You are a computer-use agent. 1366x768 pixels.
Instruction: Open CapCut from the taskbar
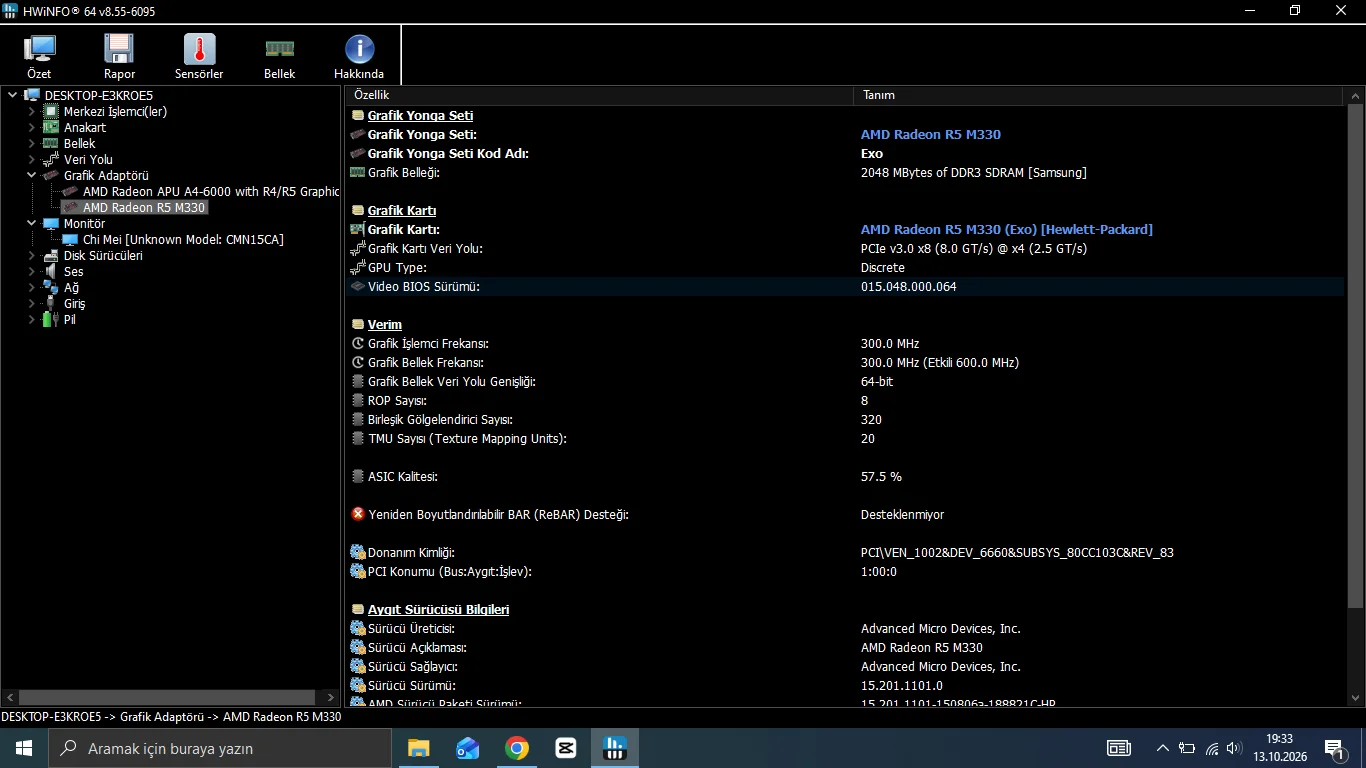tap(565, 748)
